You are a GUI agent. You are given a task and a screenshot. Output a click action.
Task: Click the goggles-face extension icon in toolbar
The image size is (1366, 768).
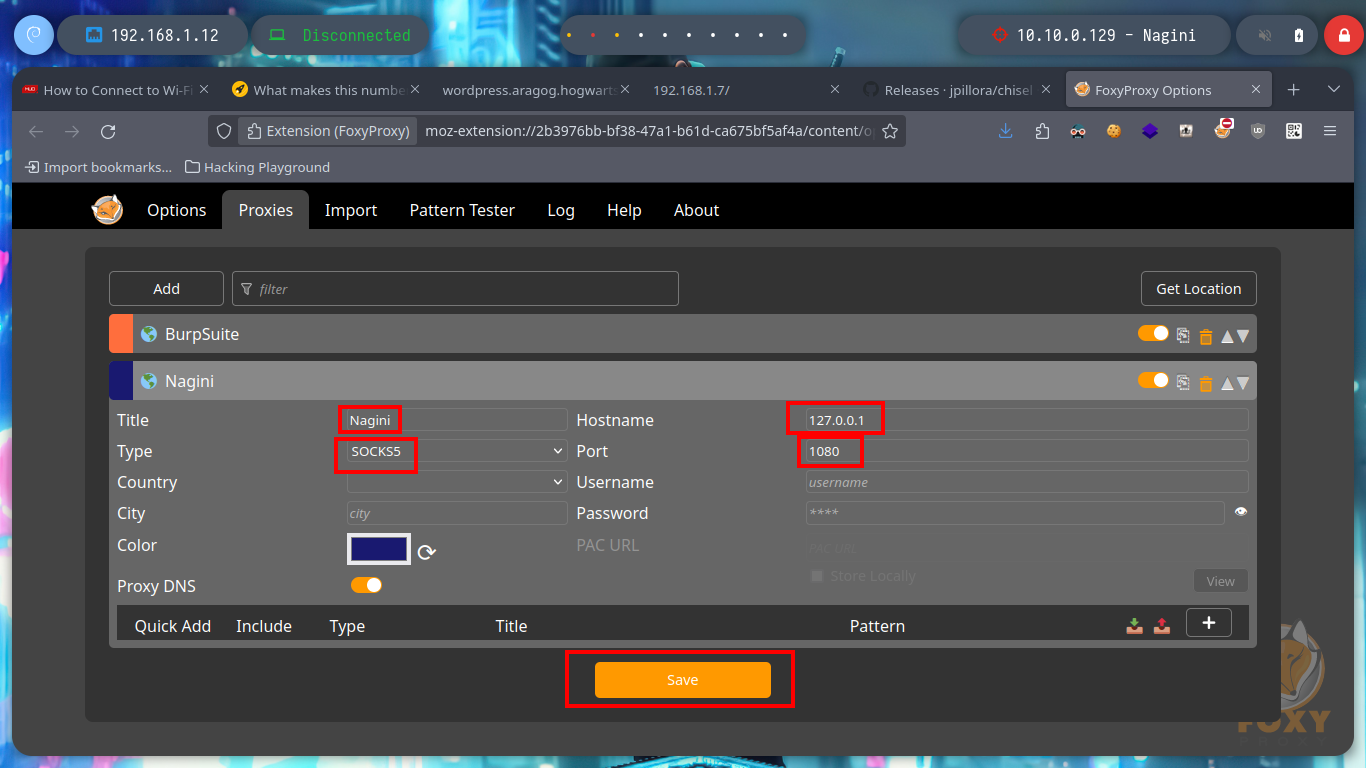click(1078, 131)
